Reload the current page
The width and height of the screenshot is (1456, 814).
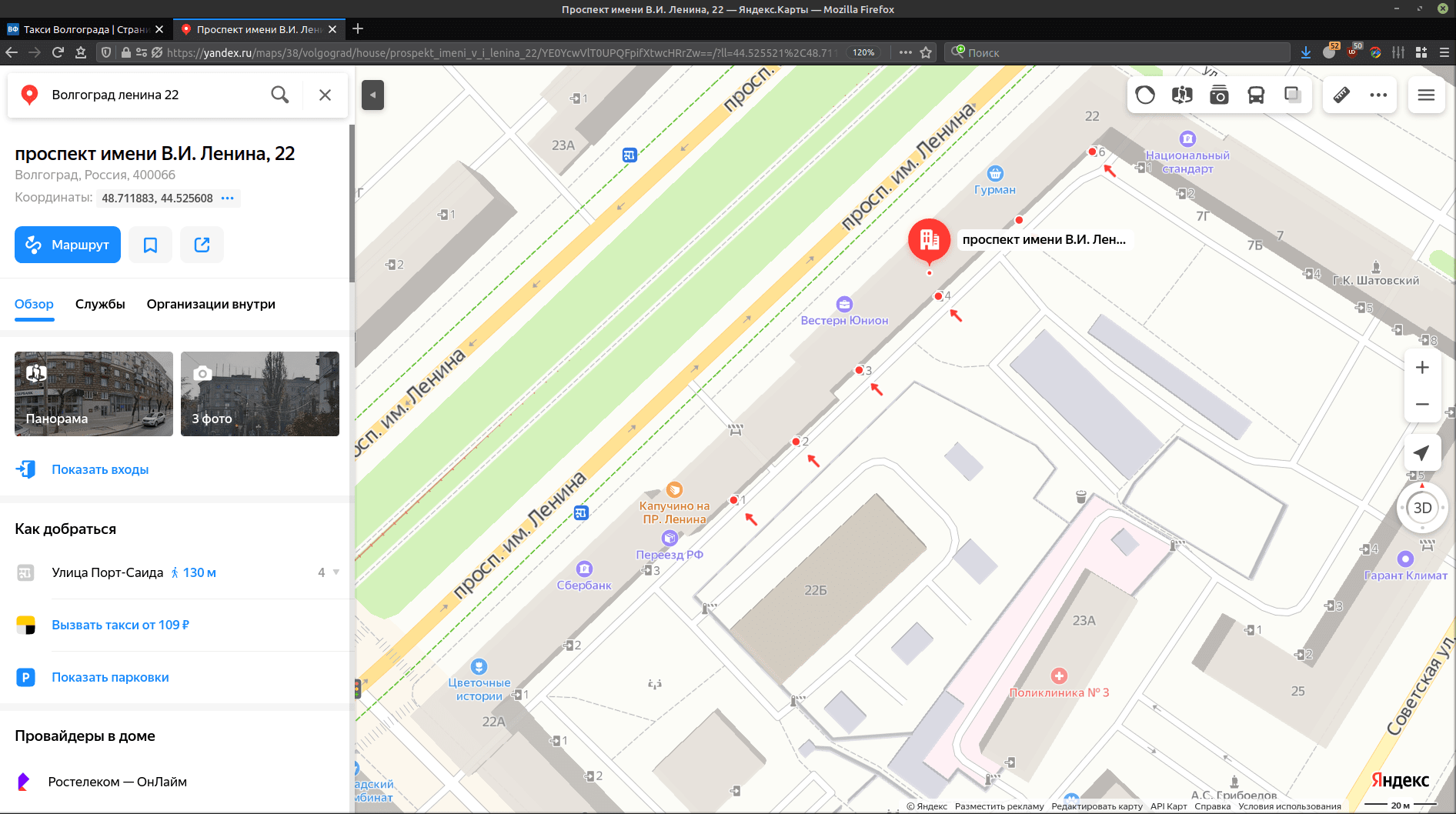pyautogui.click(x=58, y=52)
